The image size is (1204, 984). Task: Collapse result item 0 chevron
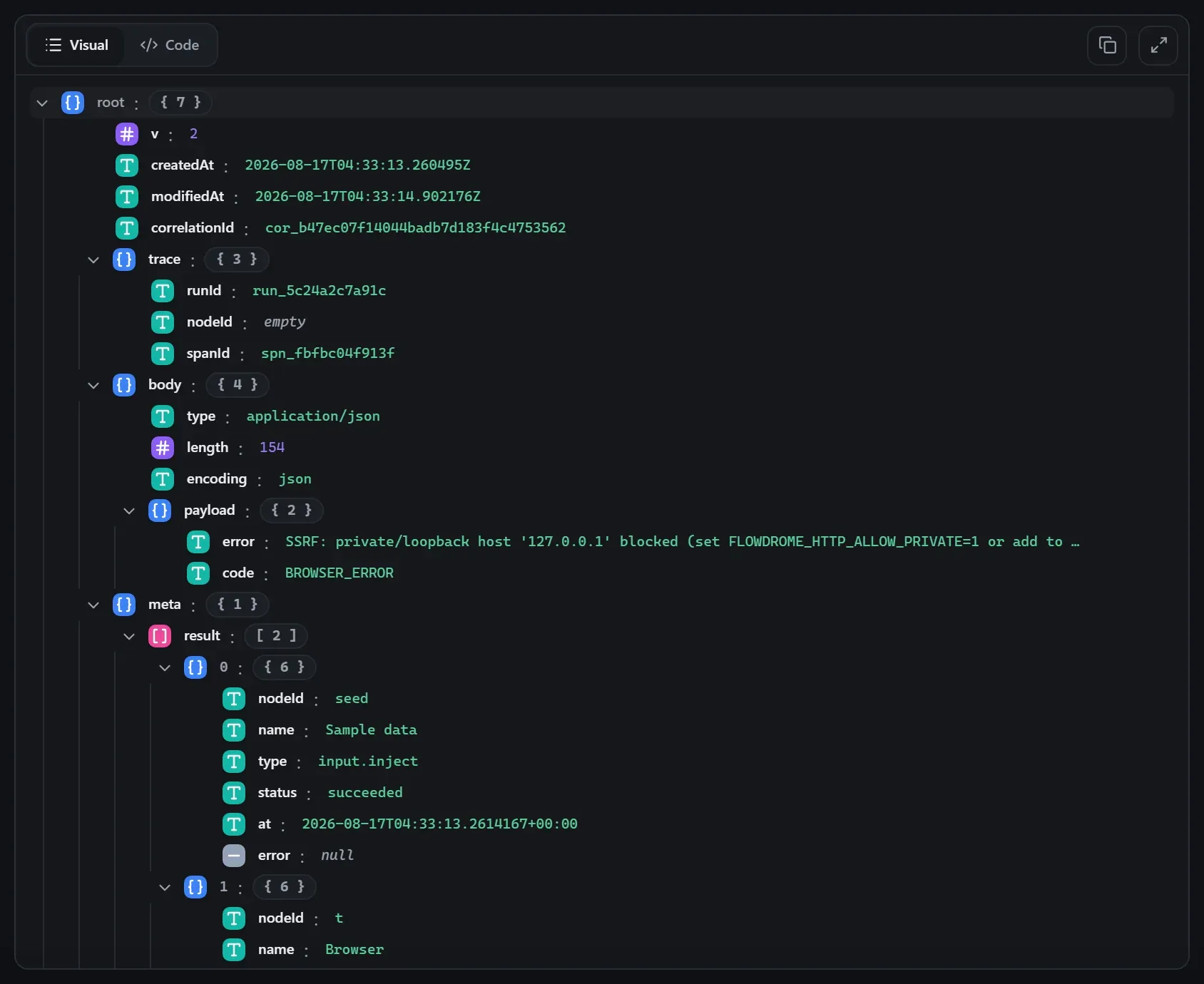point(165,667)
